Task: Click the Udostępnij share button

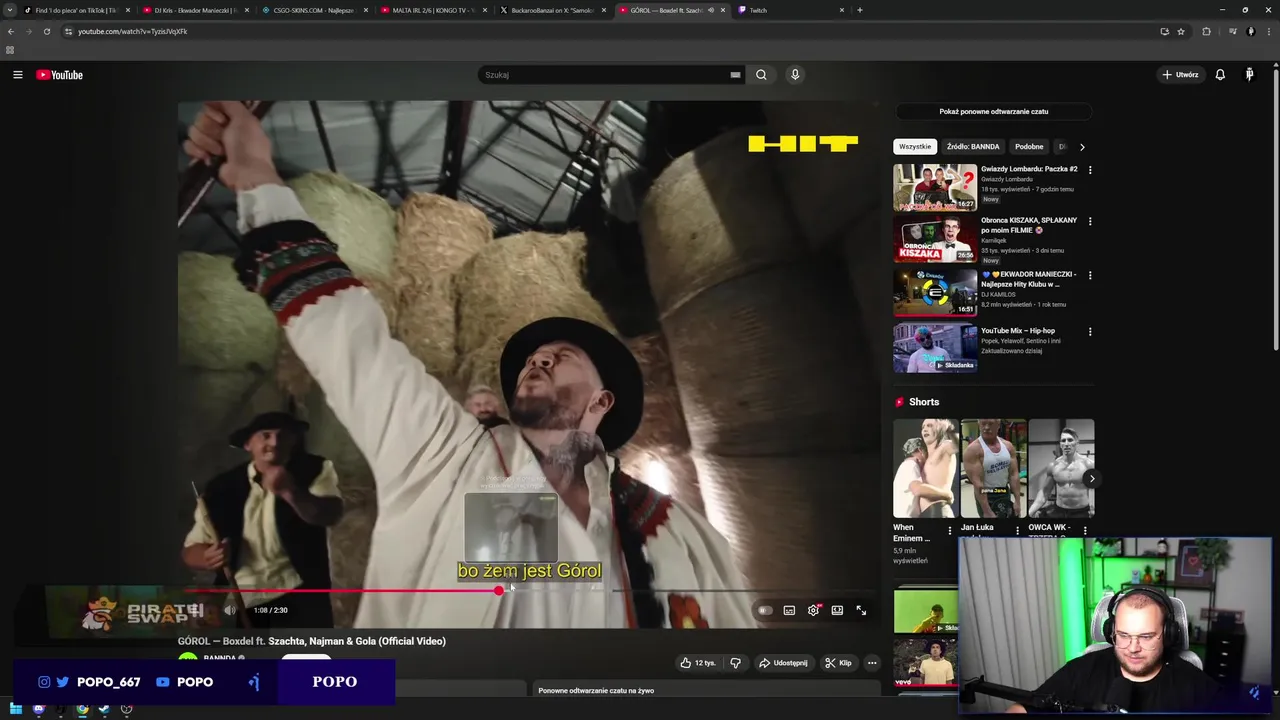Action: (783, 663)
